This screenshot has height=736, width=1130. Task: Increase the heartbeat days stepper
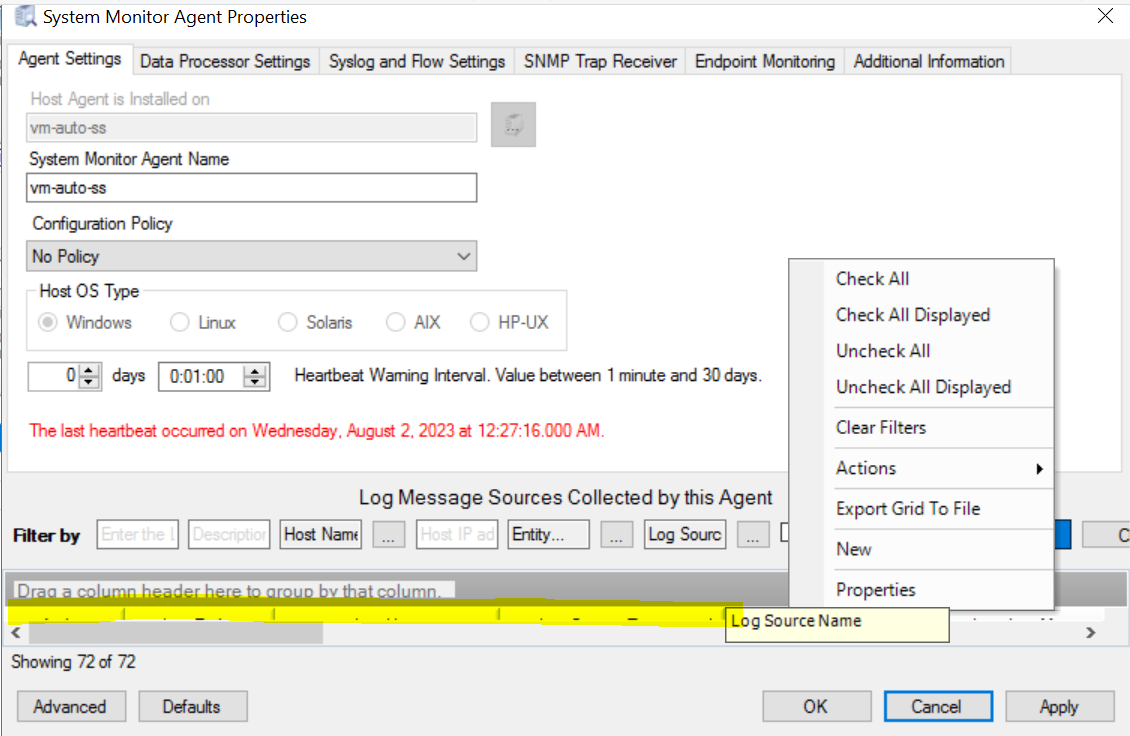tap(90, 371)
